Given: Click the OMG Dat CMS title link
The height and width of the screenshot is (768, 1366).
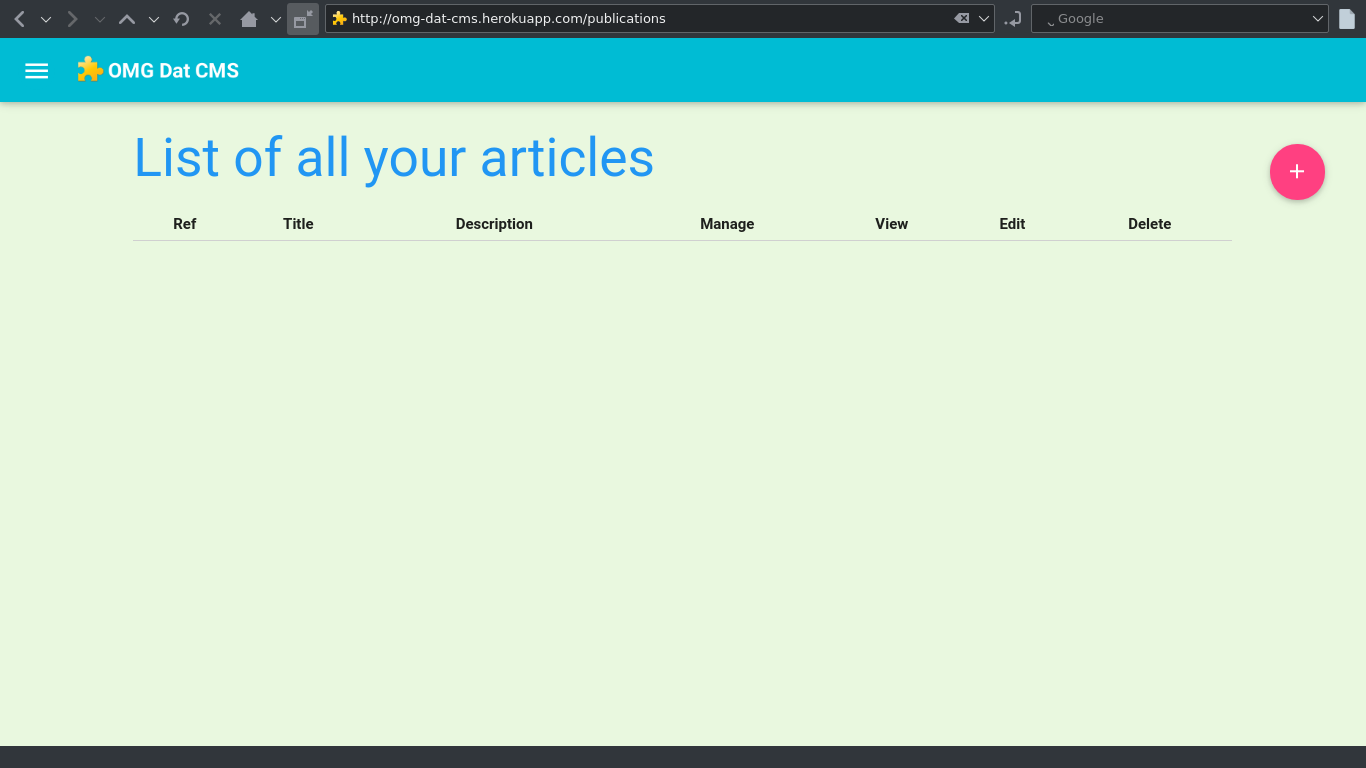Looking at the screenshot, I should click(x=173, y=71).
